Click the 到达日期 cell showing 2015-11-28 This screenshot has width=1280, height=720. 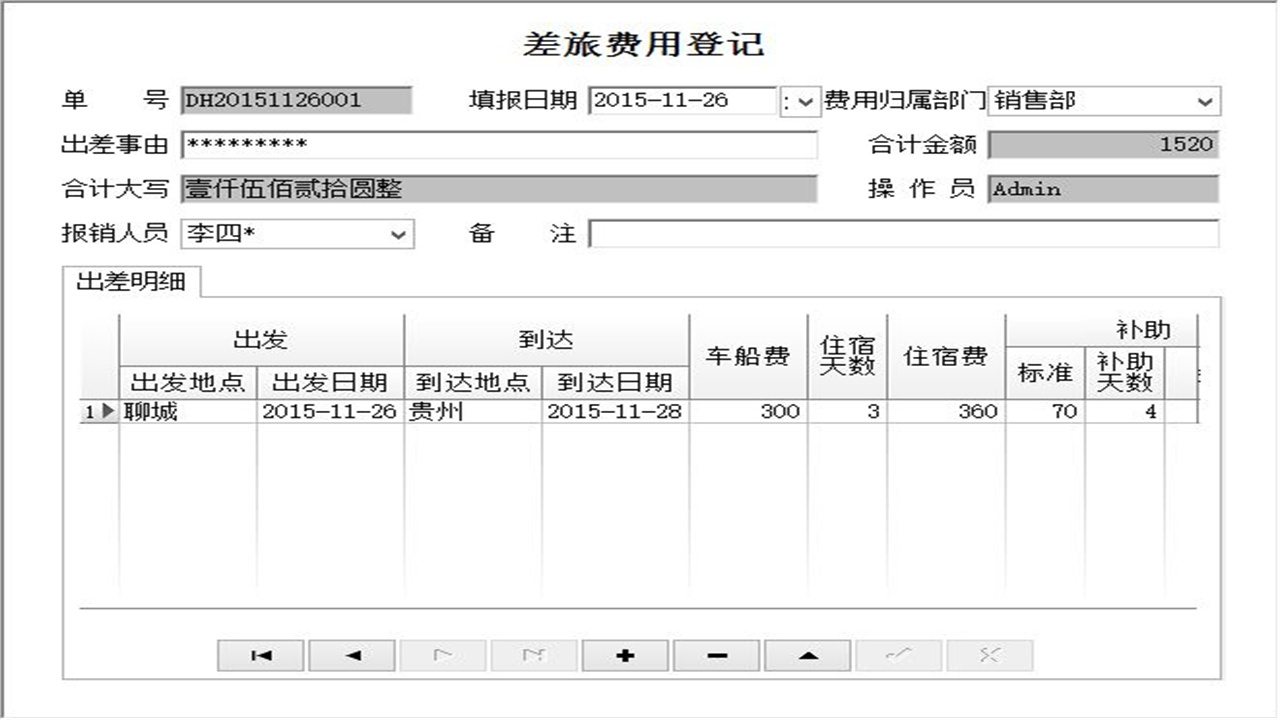(x=615, y=410)
